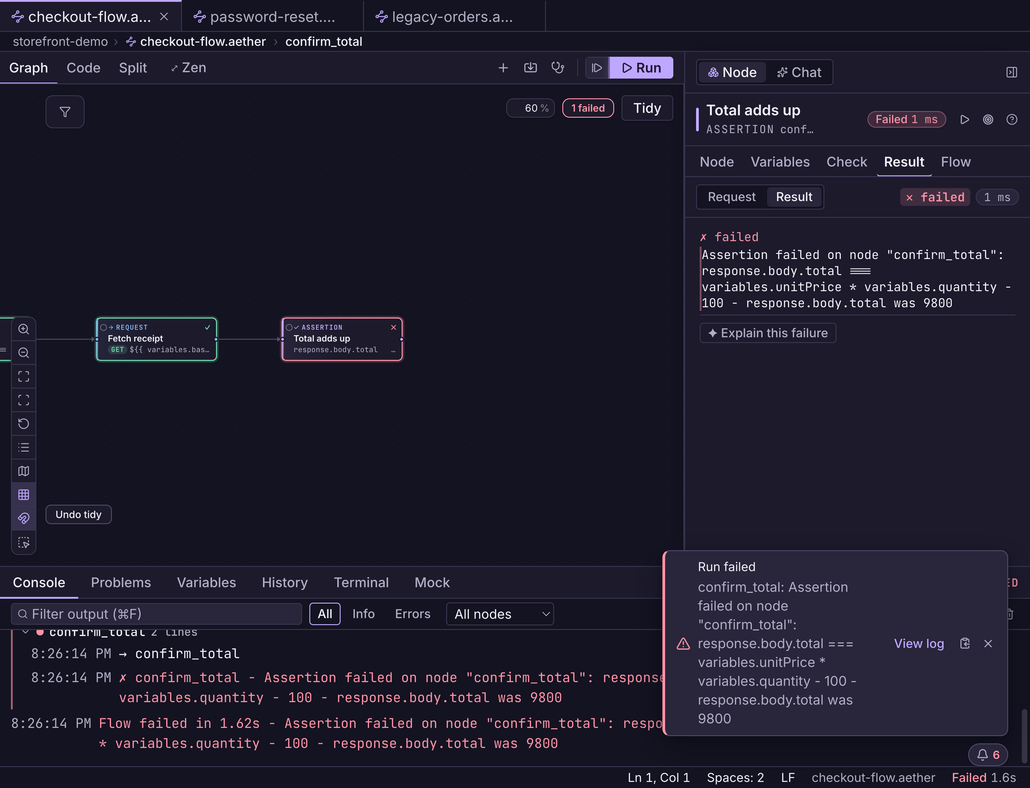Expand the ellipsis on the Total adds up node

click(393, 350)
